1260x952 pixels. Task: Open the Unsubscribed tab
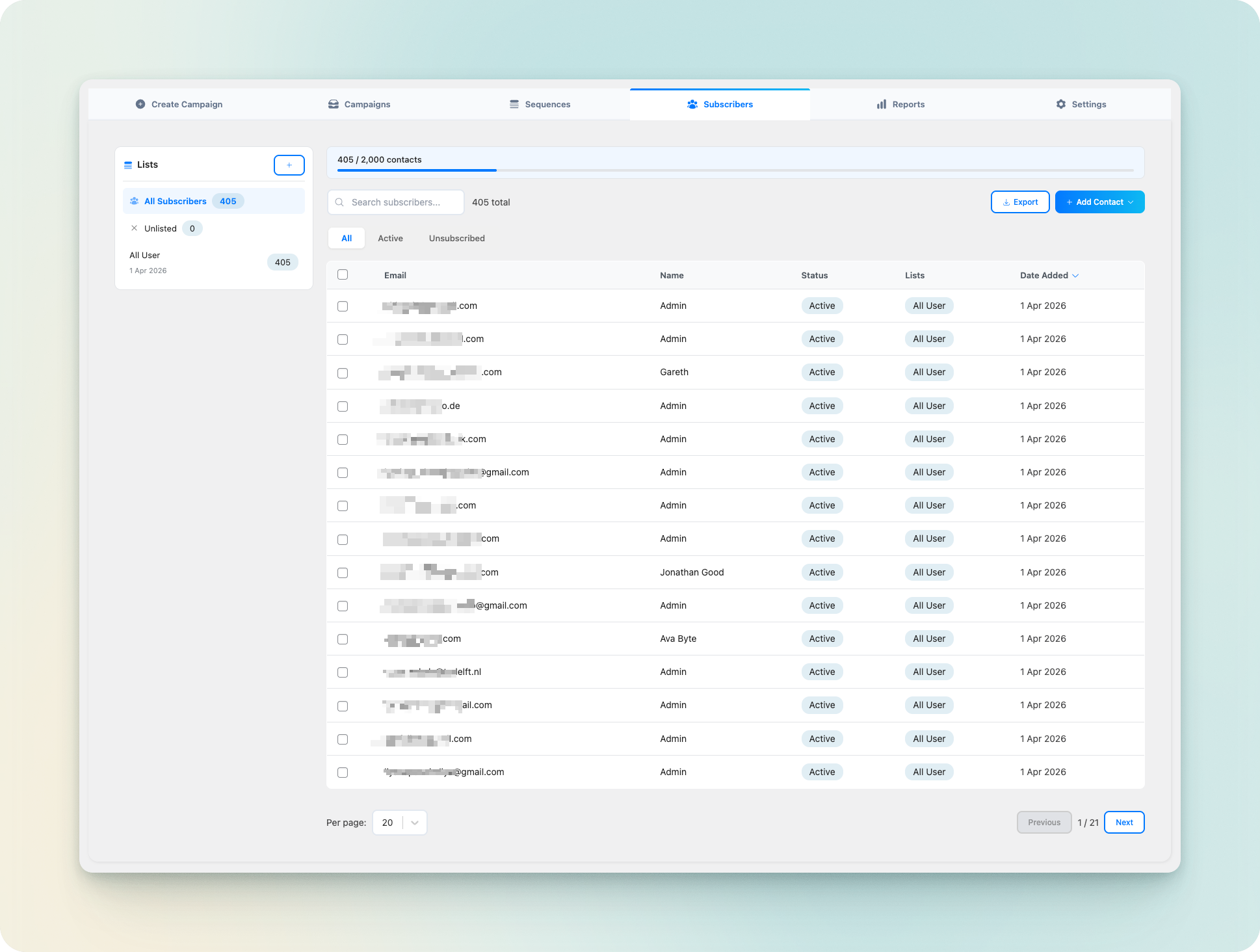pyautogui.click(x=456, y=238)
